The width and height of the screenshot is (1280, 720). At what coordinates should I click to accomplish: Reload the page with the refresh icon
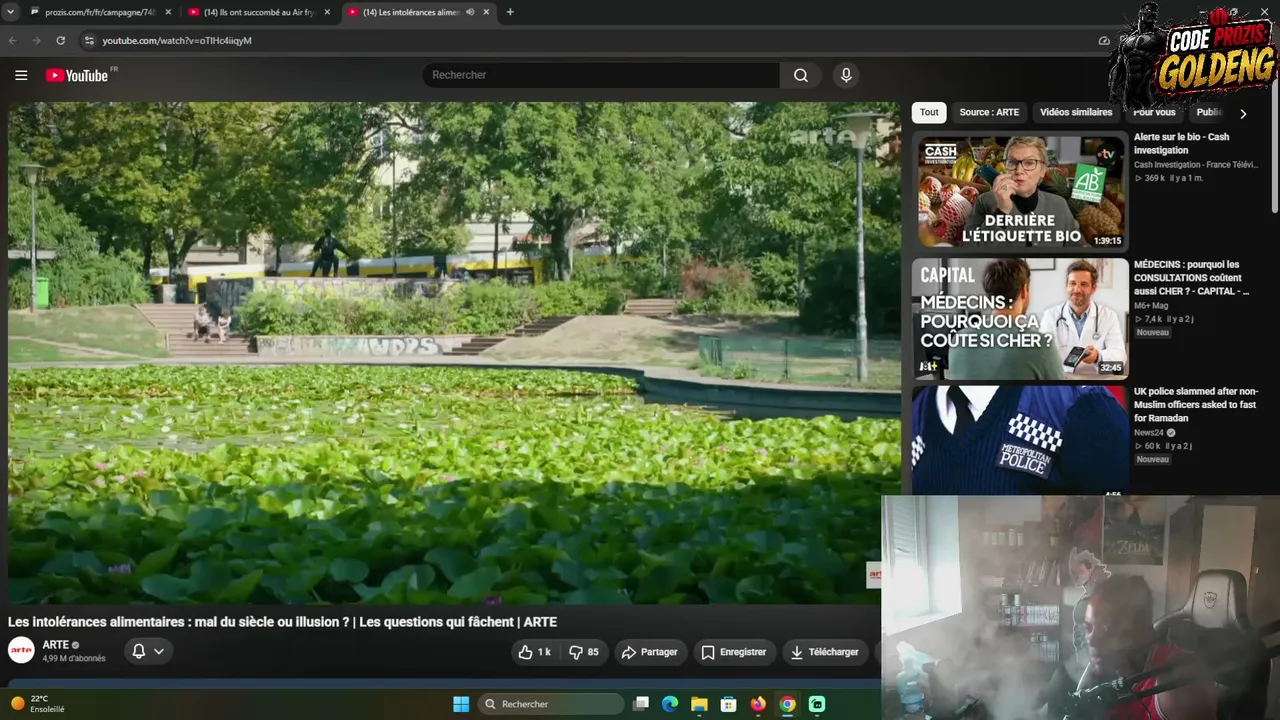point(60,41)
